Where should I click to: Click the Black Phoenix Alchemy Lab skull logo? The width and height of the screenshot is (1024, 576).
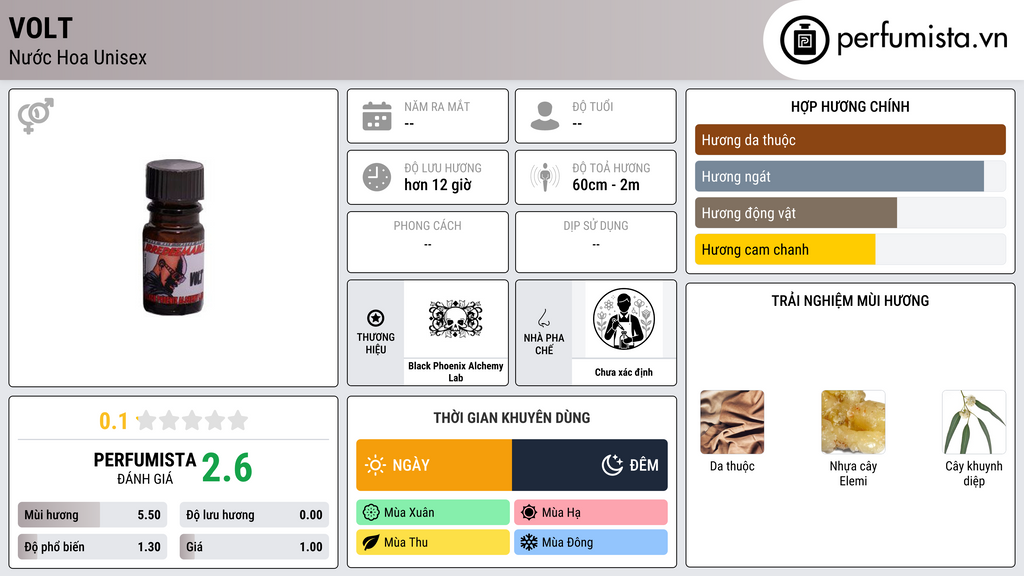coord(455,319)
